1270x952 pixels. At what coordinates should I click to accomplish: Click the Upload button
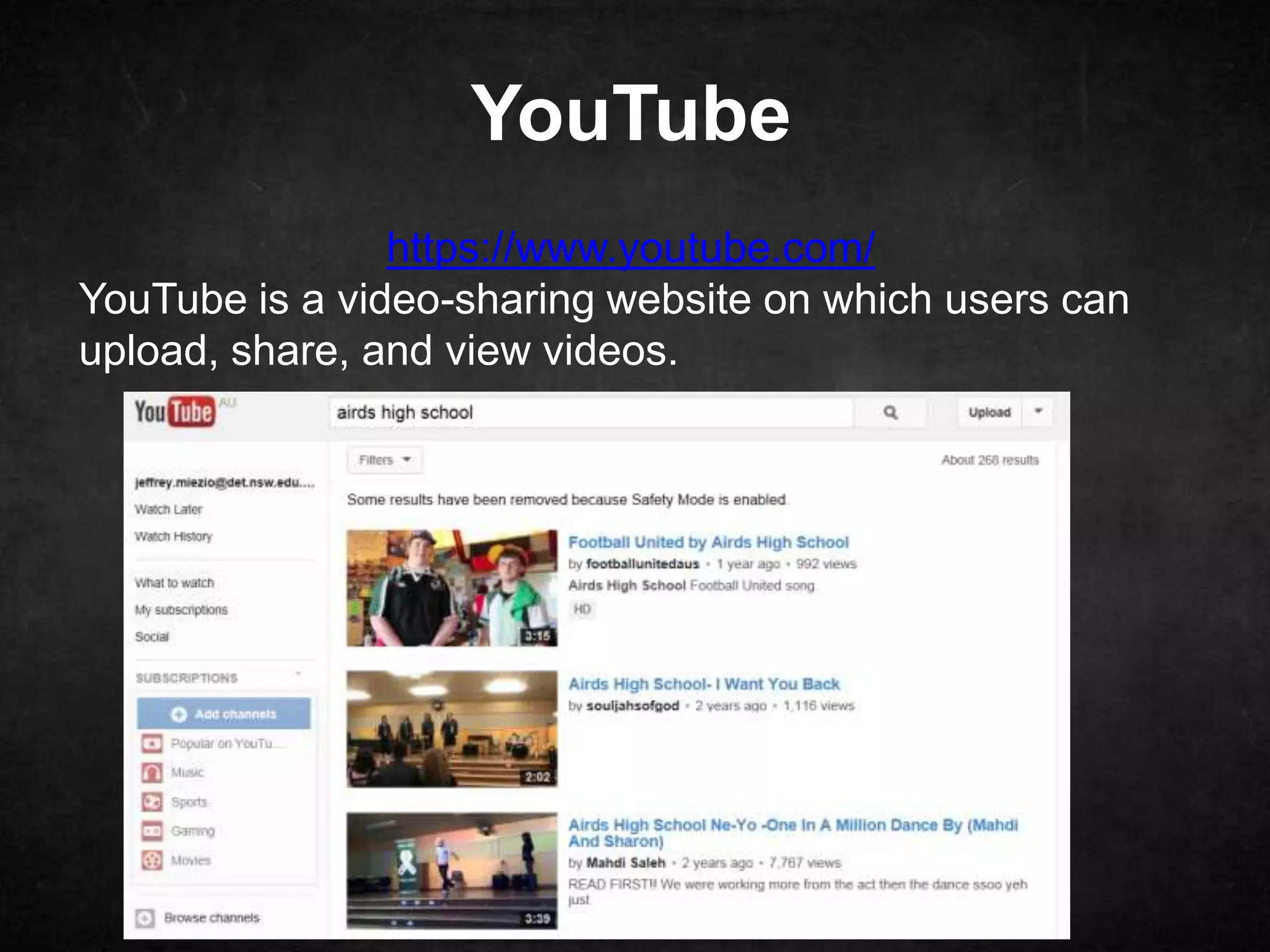point(989,412)
